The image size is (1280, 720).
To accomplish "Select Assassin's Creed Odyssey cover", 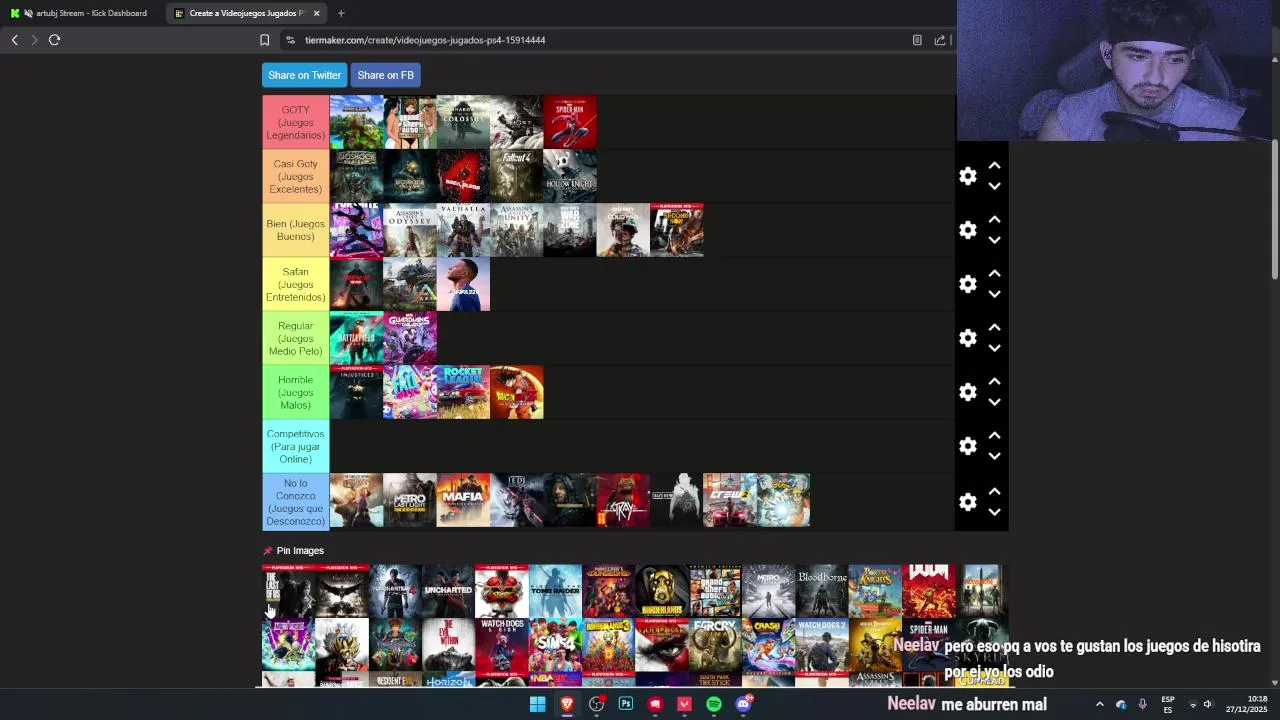I will [410, 230].
